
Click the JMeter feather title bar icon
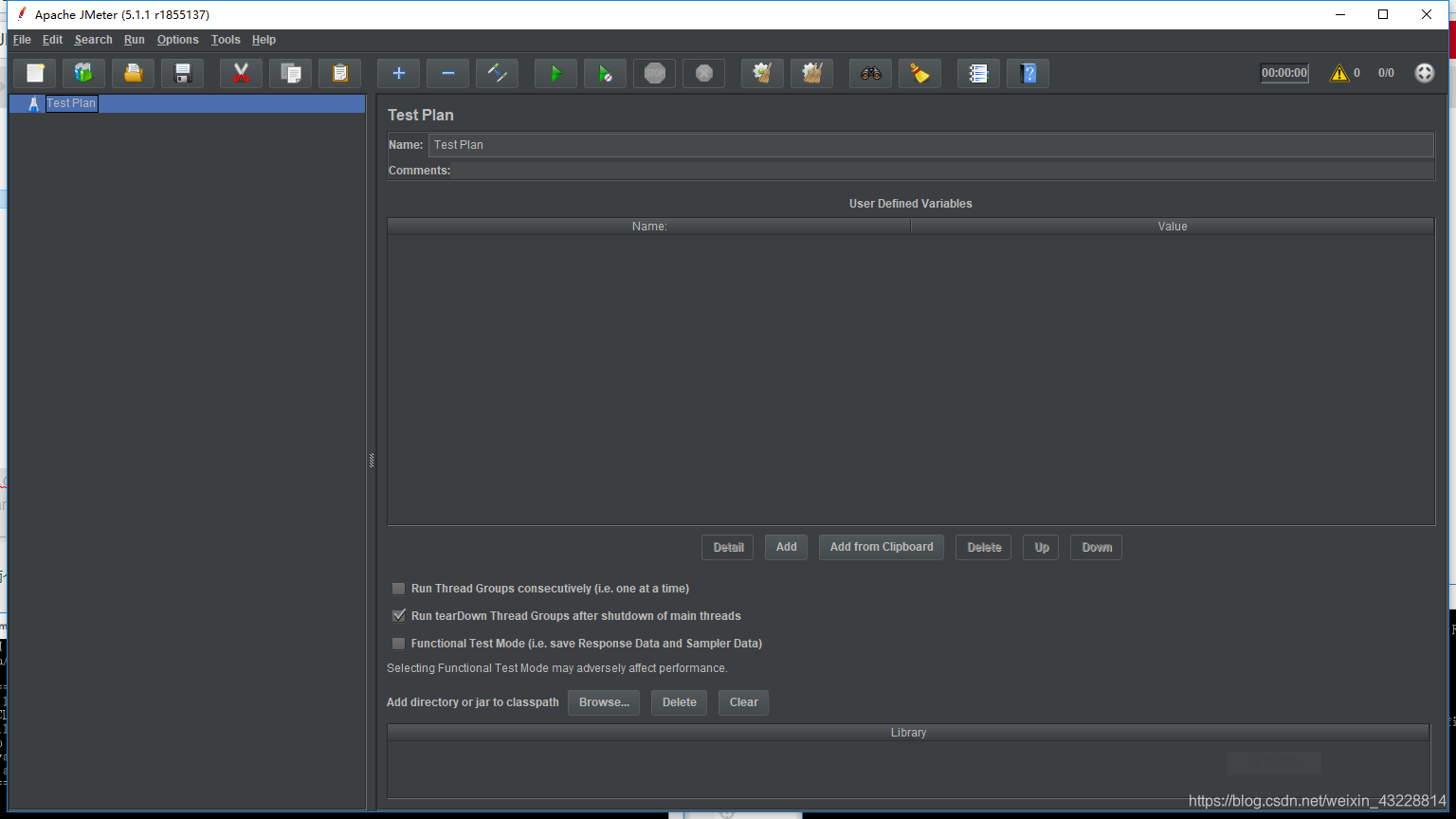click(x=21, y=14)
